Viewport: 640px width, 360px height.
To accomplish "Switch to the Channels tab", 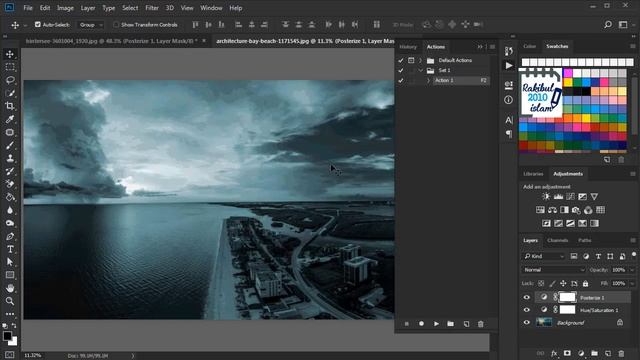I will click(558, 240).
